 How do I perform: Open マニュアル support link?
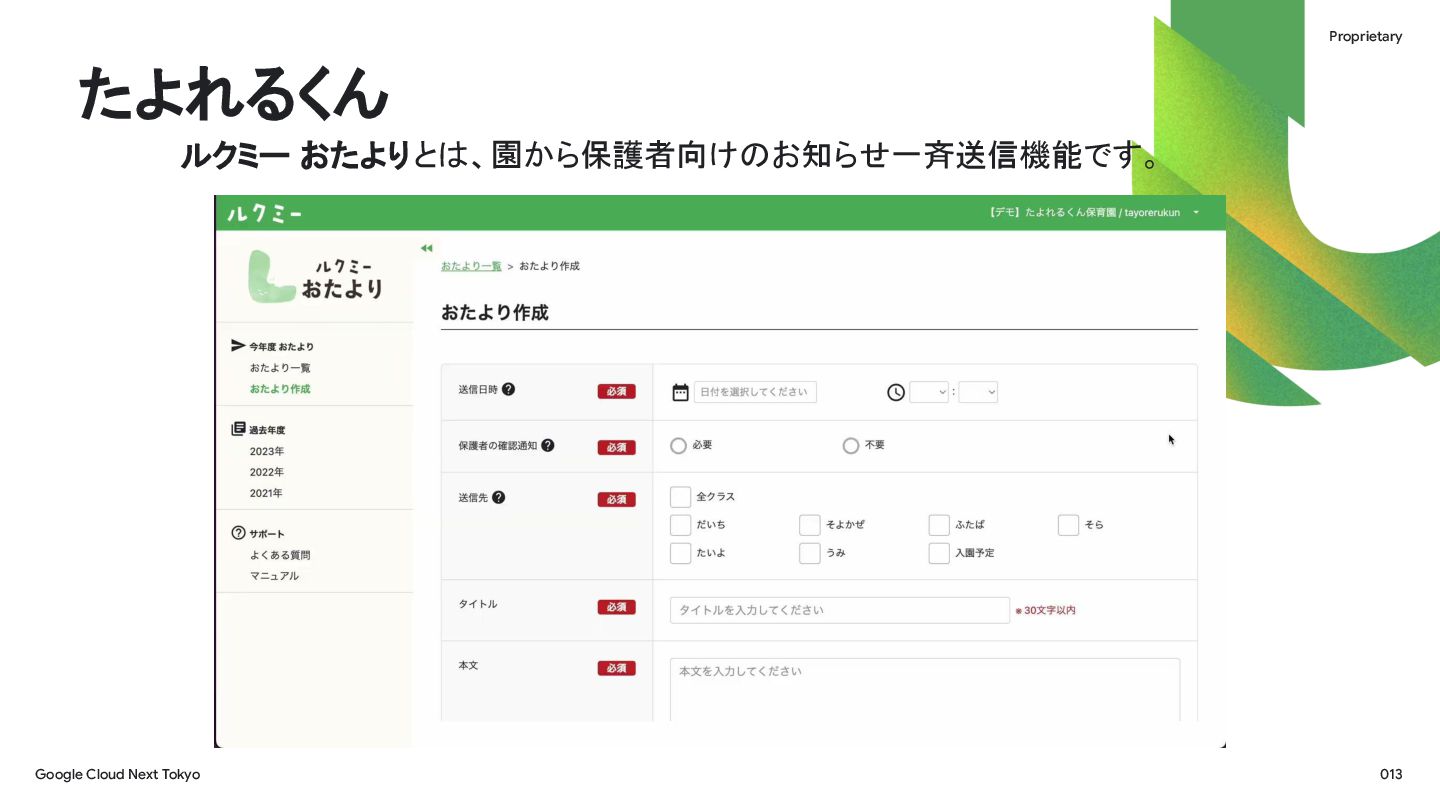point(274,576)
